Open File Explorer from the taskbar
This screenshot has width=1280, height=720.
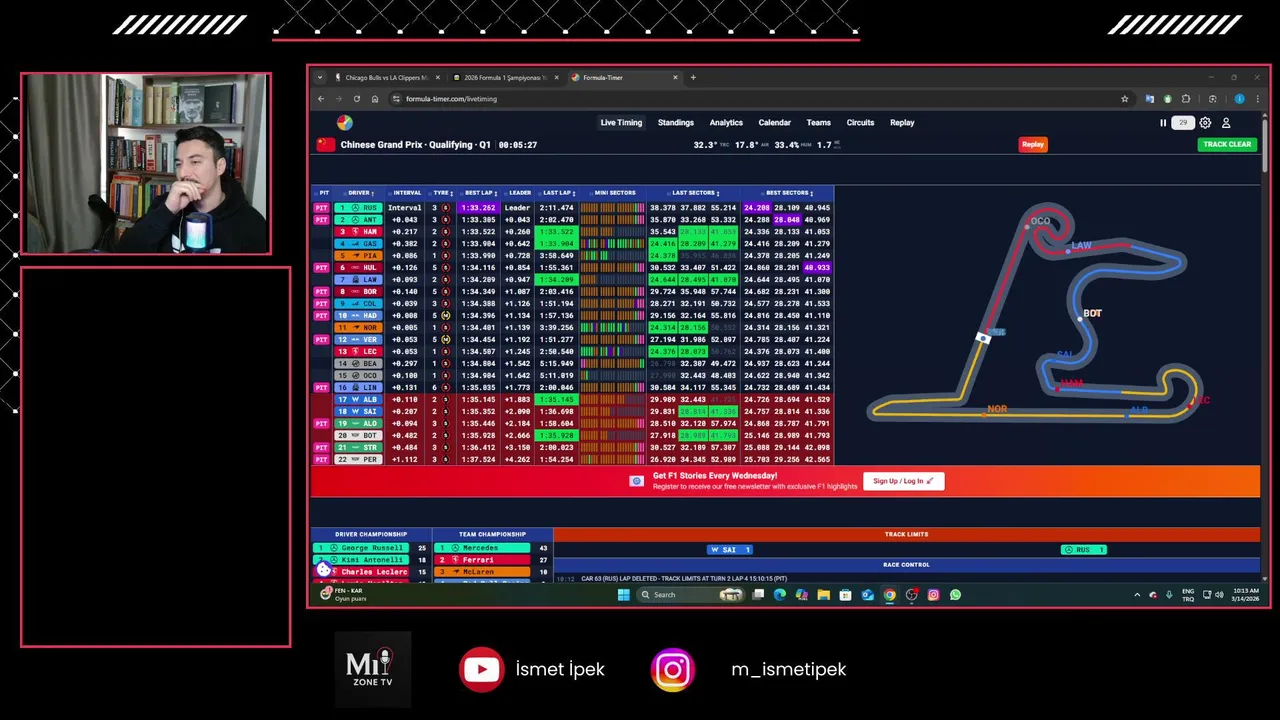(823, 595)
